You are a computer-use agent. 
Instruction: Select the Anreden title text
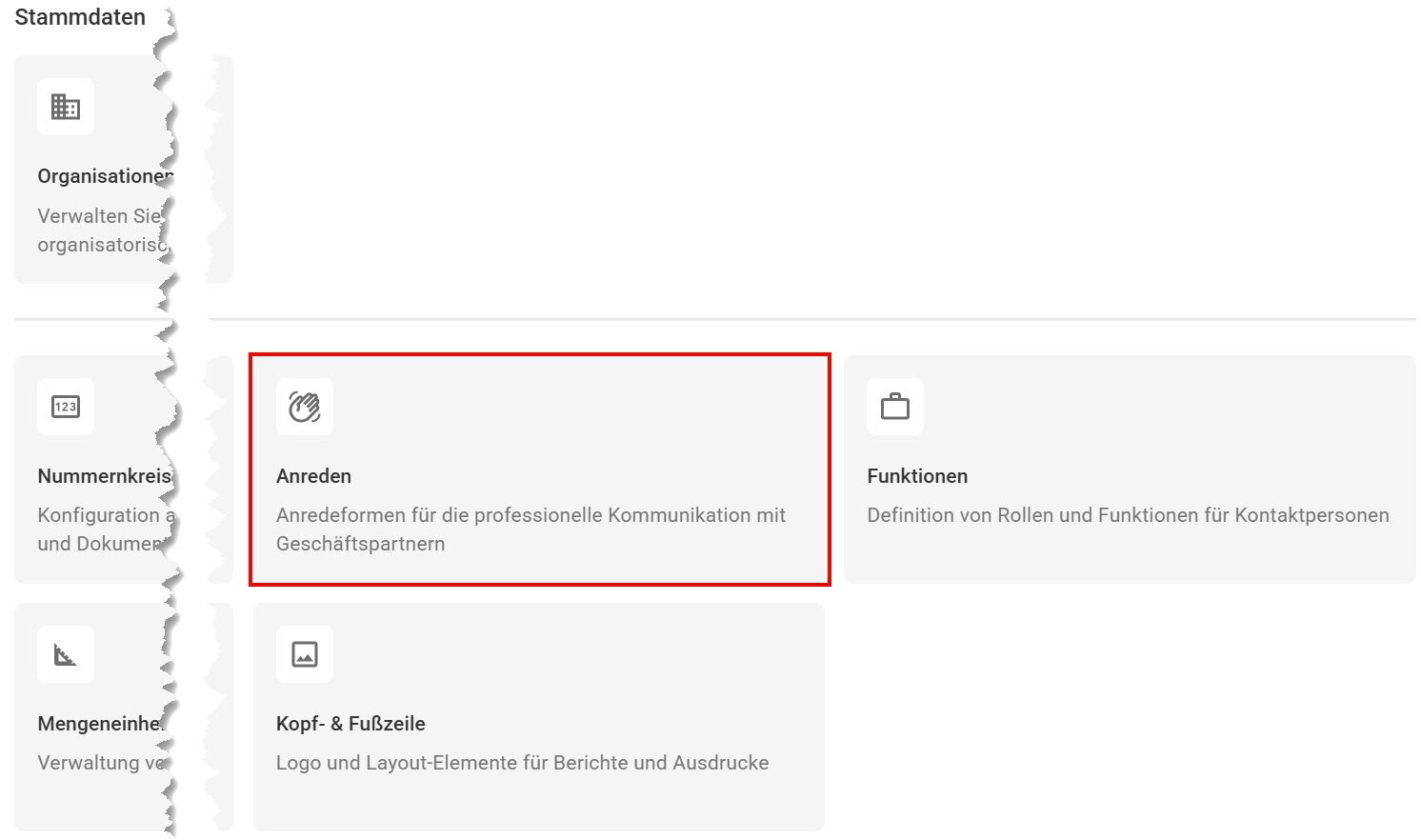[x=313, y=476]
